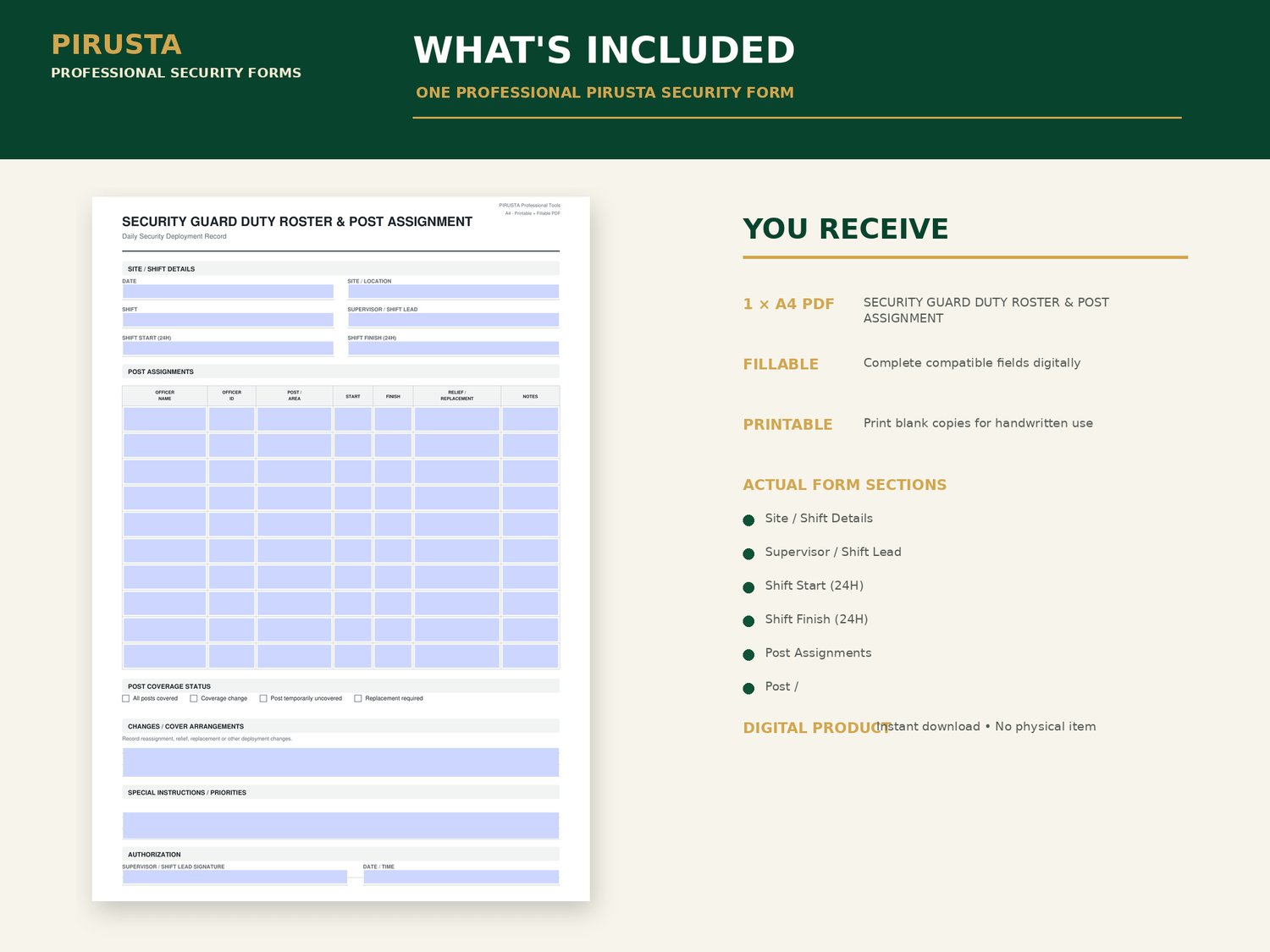Screen dimensions: 1270x952
Task: Enable 'Post temporarily uncovered' checkbox
Action: click(263, 699)
